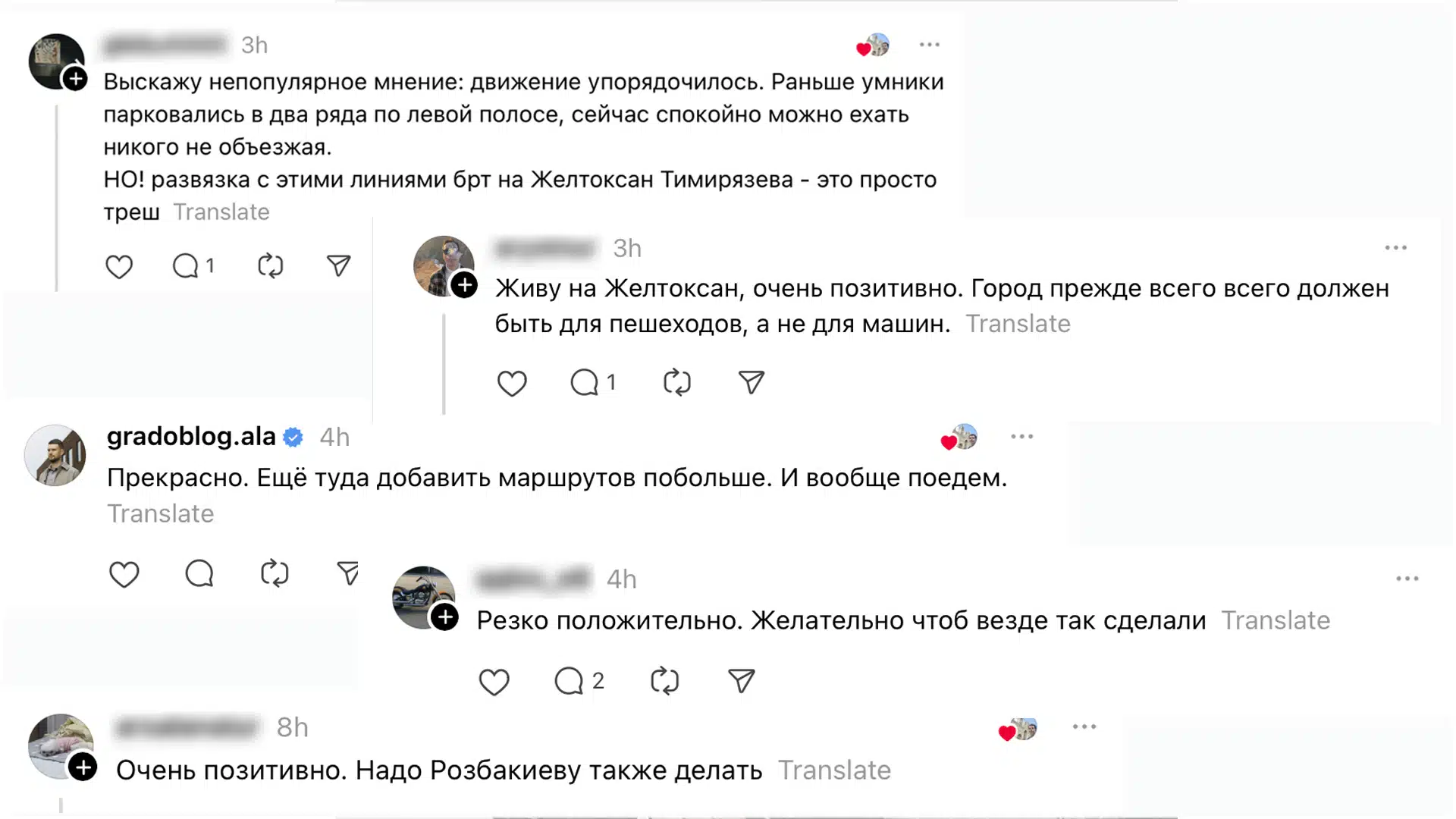Open more options on 'Живу на Желтоксан' reply
The width and height of the screenshot is (1456, 819).
[x=1395, y=248]
